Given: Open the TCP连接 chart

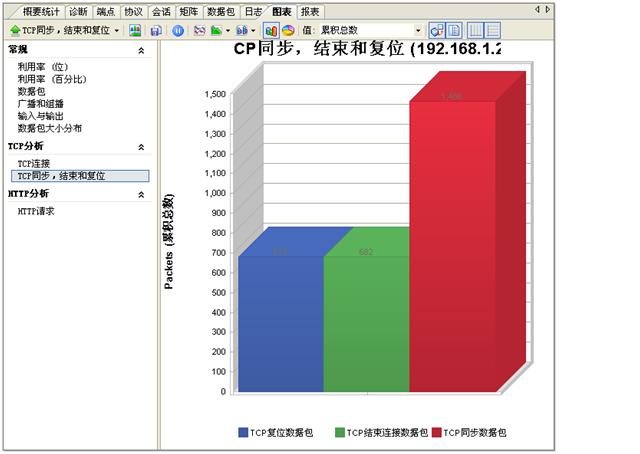Looking at the screenshot, I should pos(33,164).
